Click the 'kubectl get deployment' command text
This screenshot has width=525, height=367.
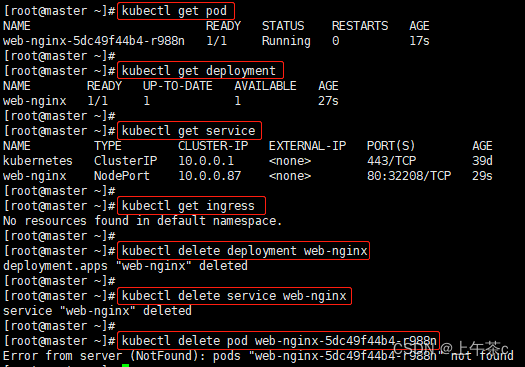point(199,71)
